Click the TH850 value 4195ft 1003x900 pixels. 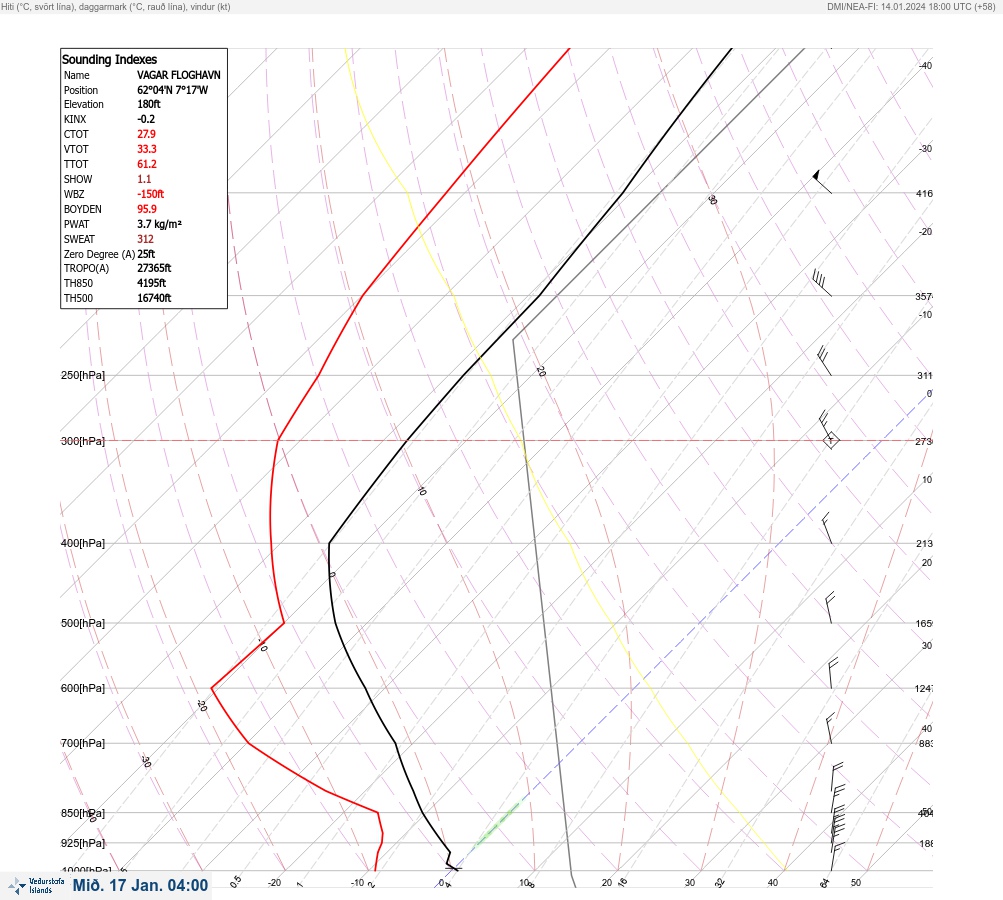coord(152,283)
